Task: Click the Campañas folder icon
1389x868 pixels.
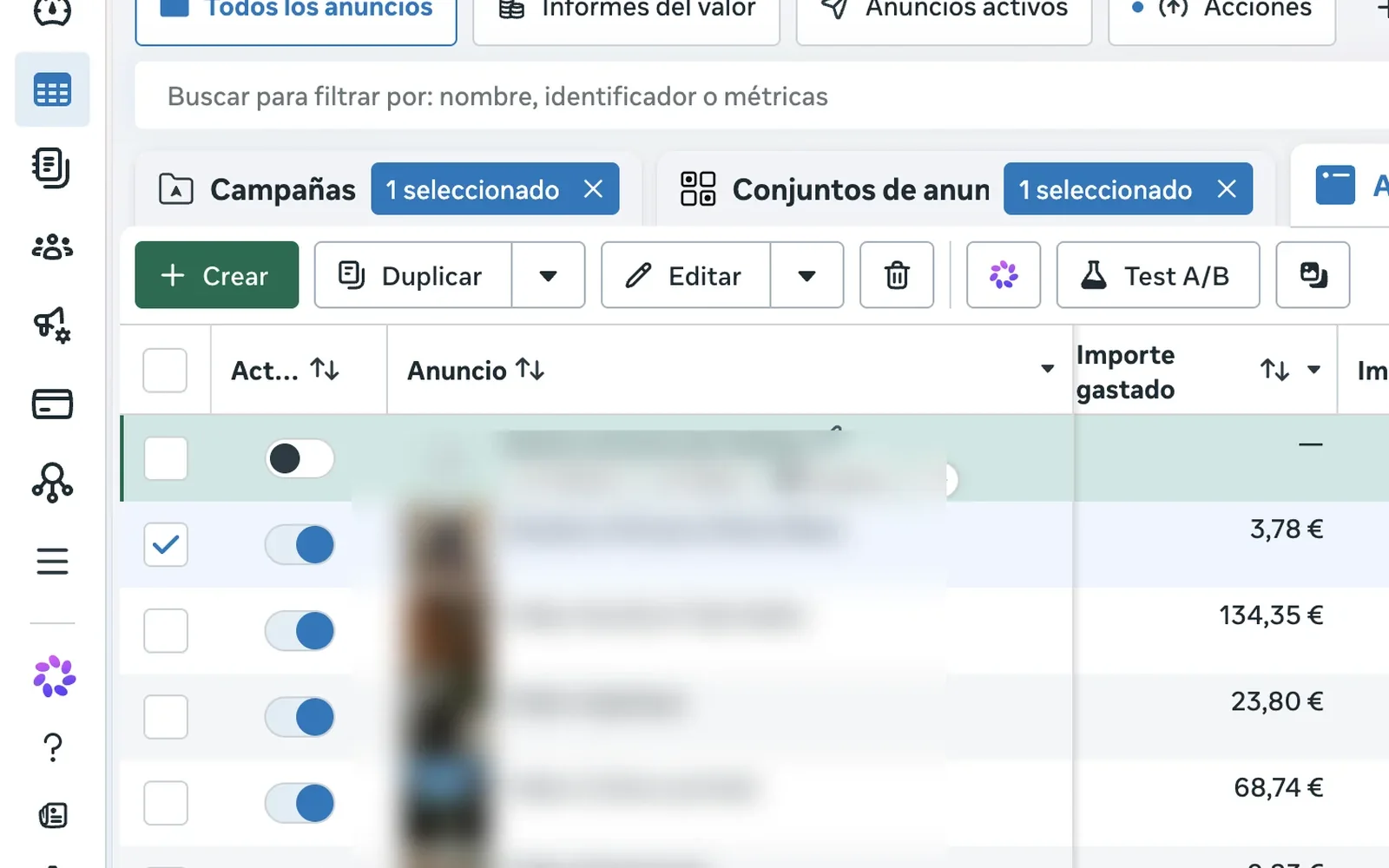Action: pos(176,188)
